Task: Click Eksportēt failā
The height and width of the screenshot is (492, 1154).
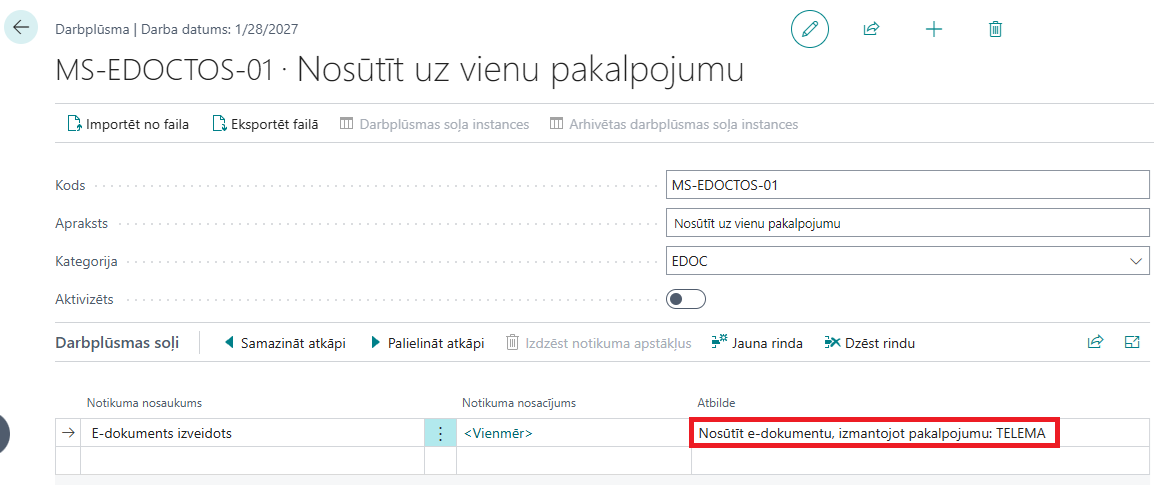Action: [265, 124]
